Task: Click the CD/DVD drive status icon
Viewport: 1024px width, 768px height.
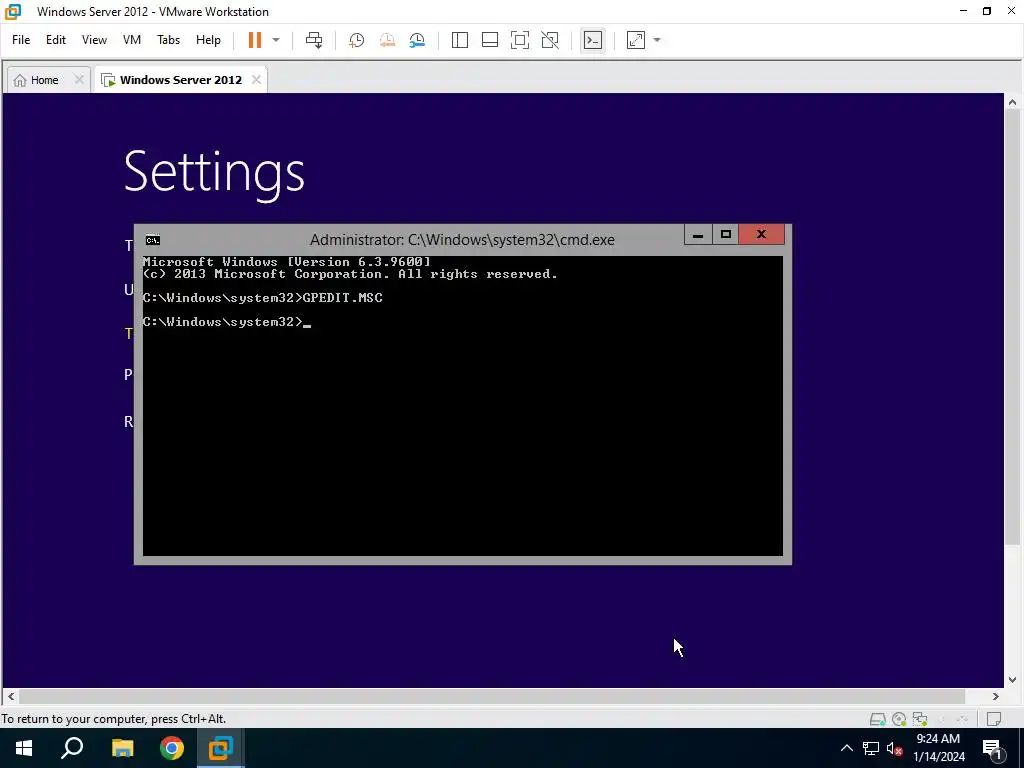Action: (899, 719)
